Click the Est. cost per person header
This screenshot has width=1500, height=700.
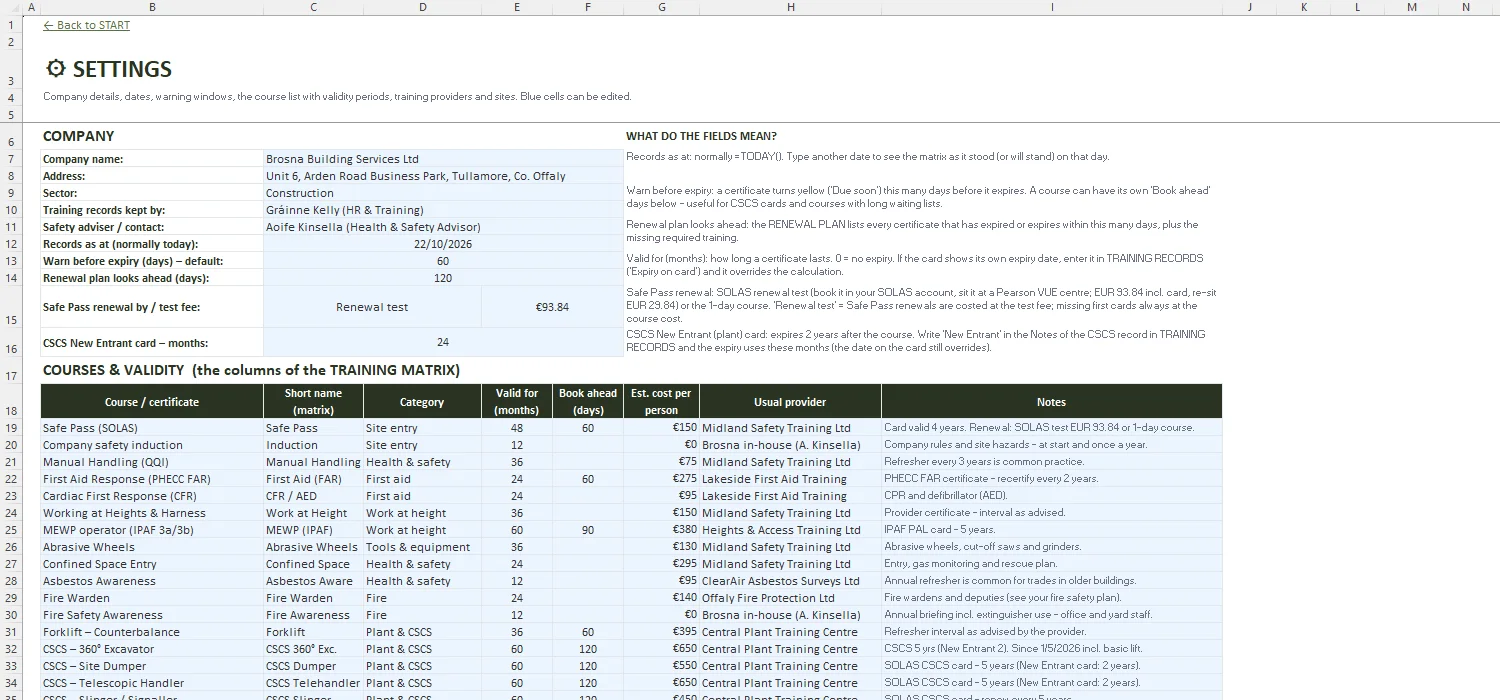(x=661, y=401)
